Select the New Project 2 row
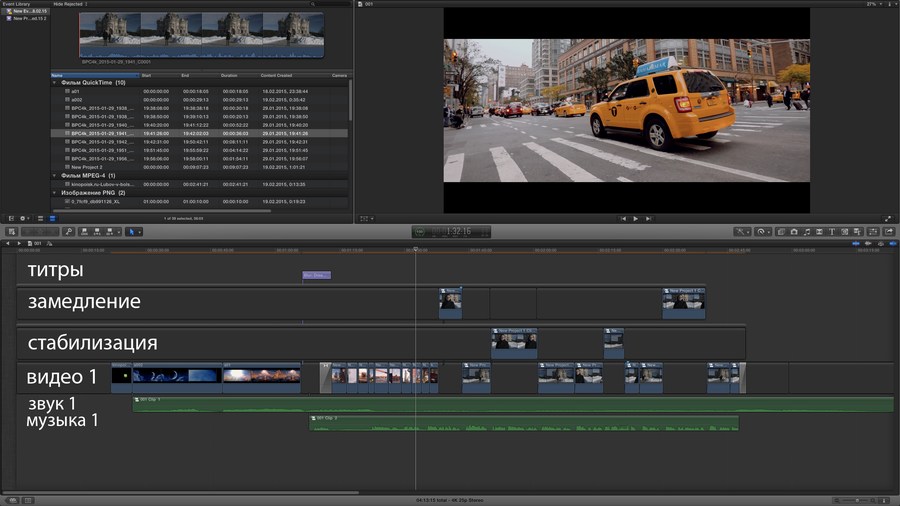 (x=199, y=167)
